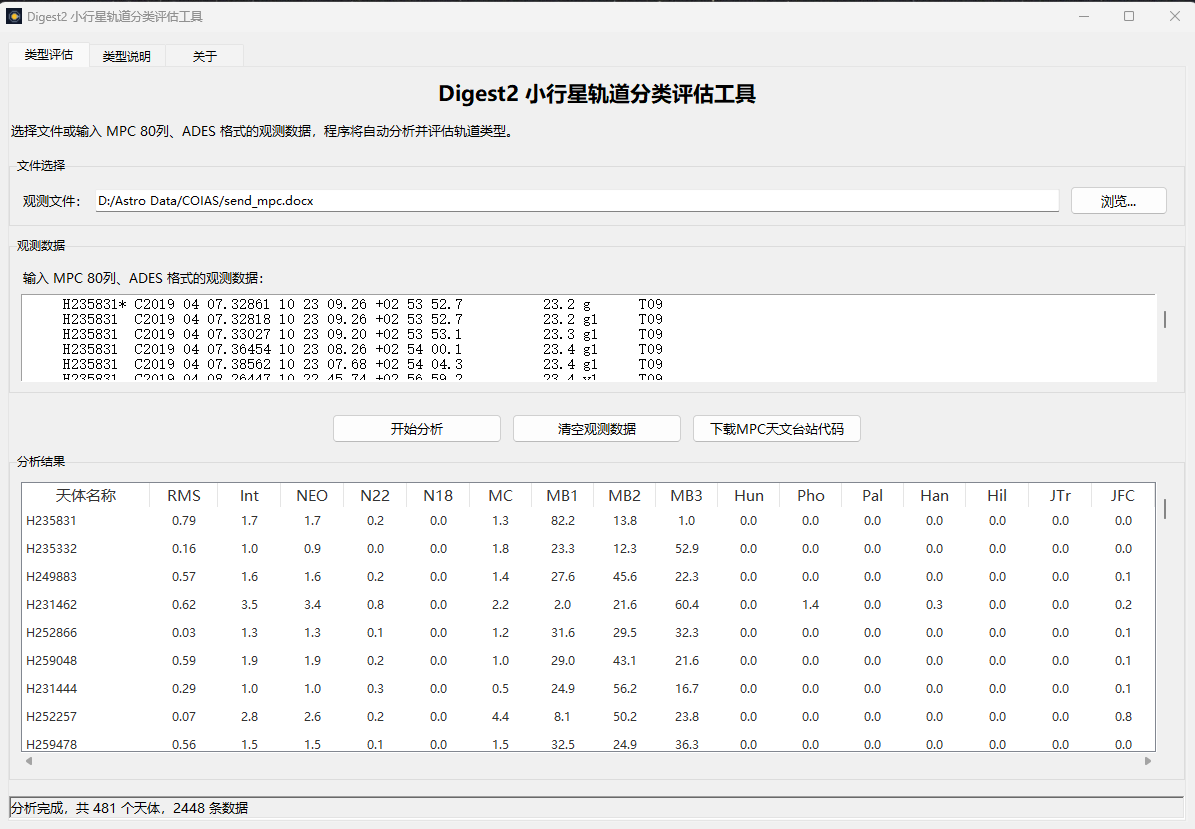Sort by the RMS column header
The height and width of the screenshot is (829, 1195).
[x=184, y=495]
